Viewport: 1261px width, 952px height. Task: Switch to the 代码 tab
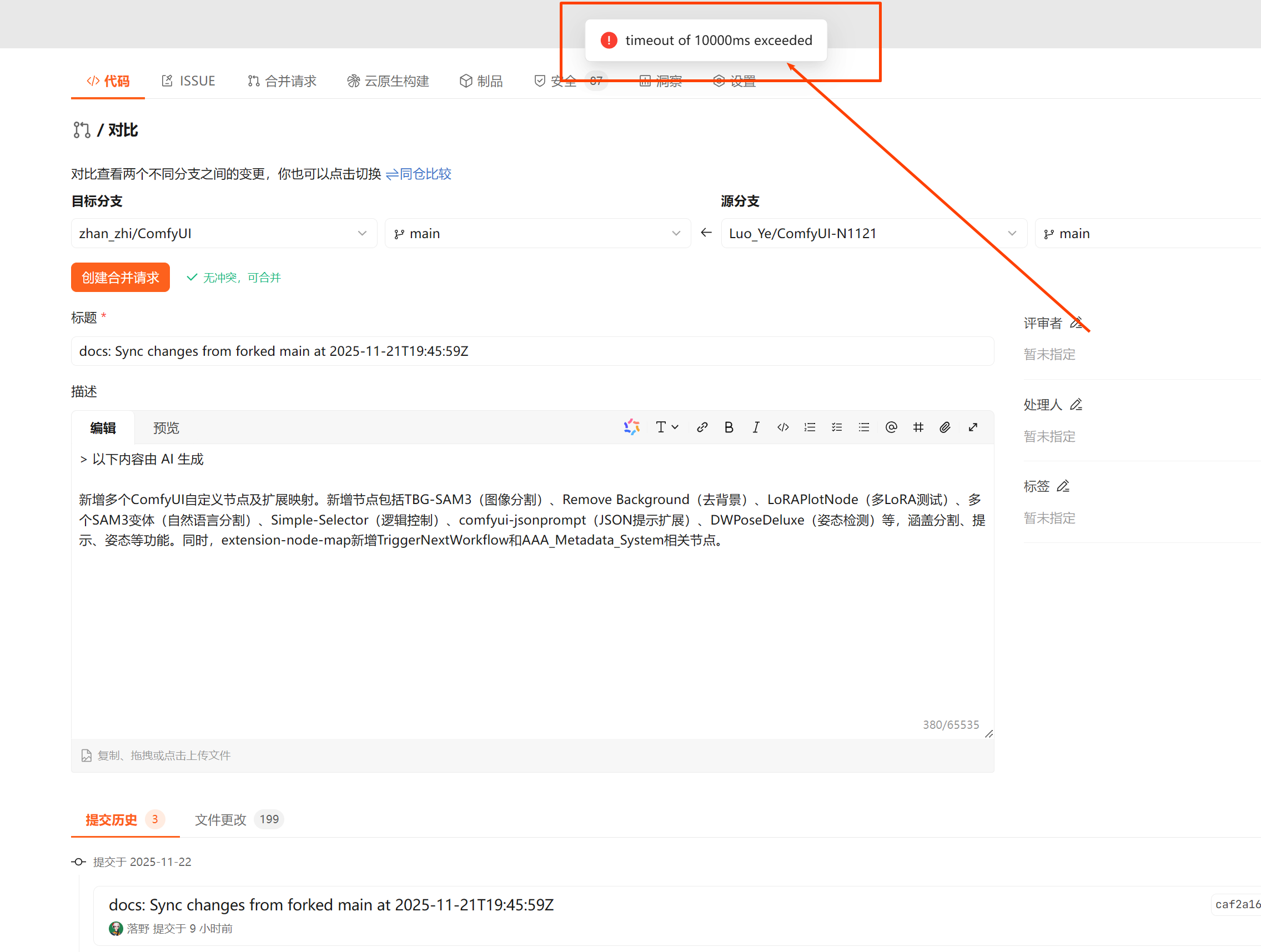tap(108, 81)
